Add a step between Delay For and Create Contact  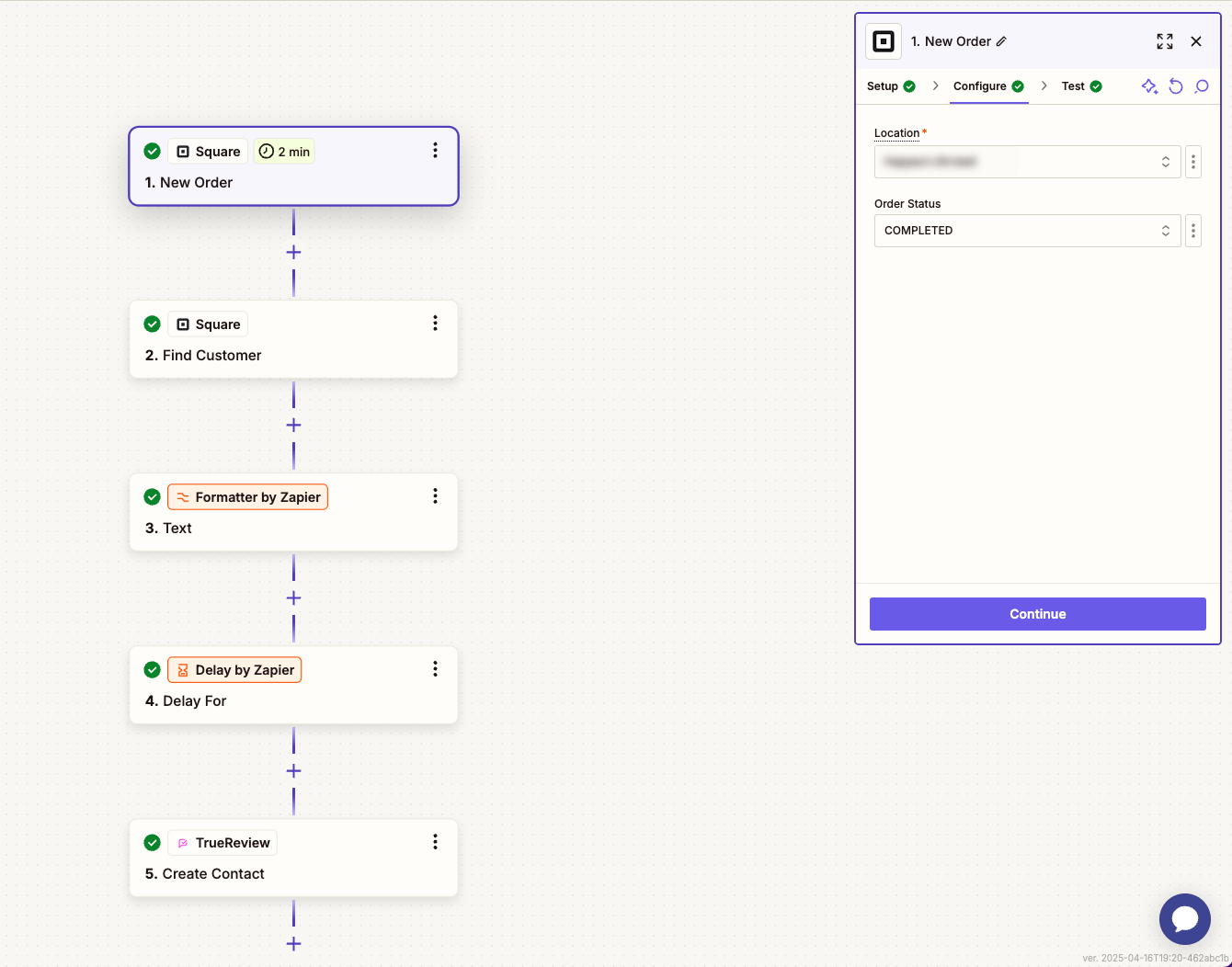coord(293,770)
